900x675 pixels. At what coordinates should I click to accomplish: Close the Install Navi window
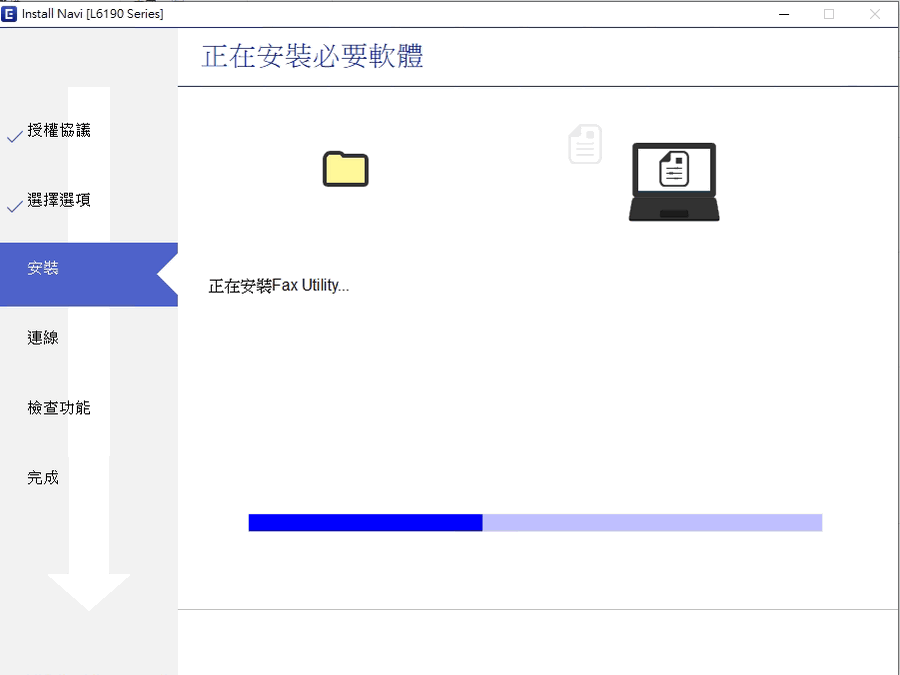(875, 14)
